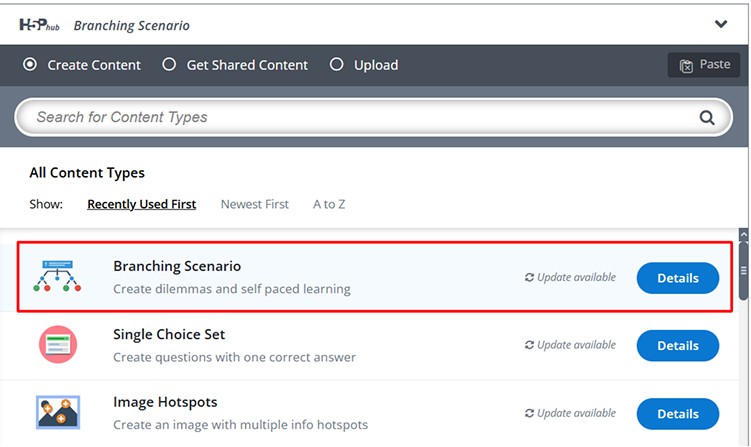751x447 pixels.
Task: Select the Upload radio button
Action: tap(337, 64)
